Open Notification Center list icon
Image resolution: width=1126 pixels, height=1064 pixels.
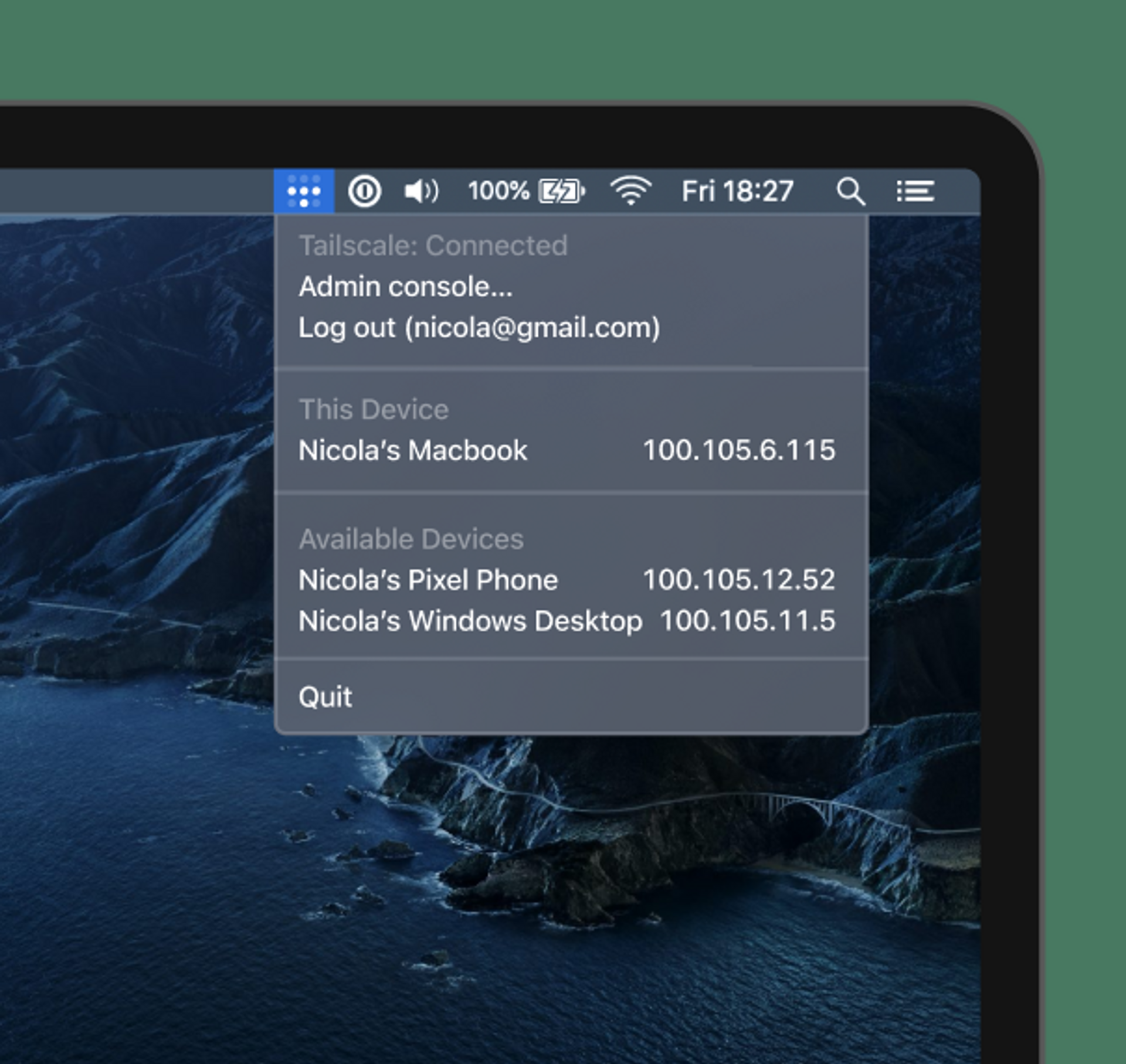[x=915, y=191]
